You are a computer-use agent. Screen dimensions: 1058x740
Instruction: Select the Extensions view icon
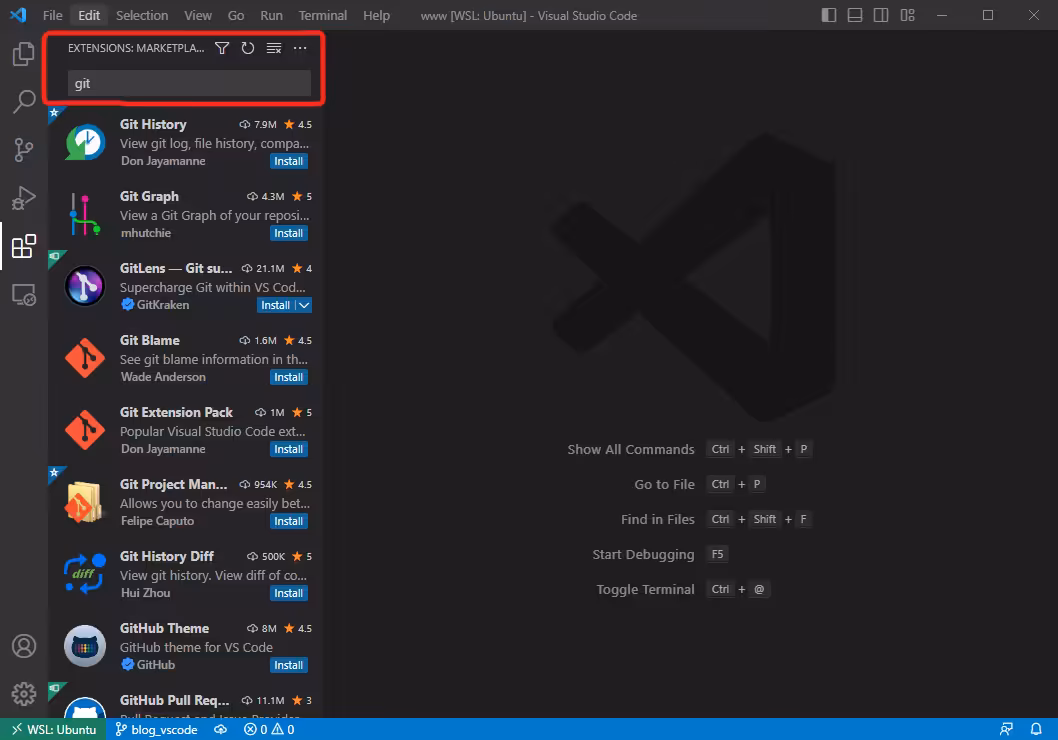click(x=24, y=246)
